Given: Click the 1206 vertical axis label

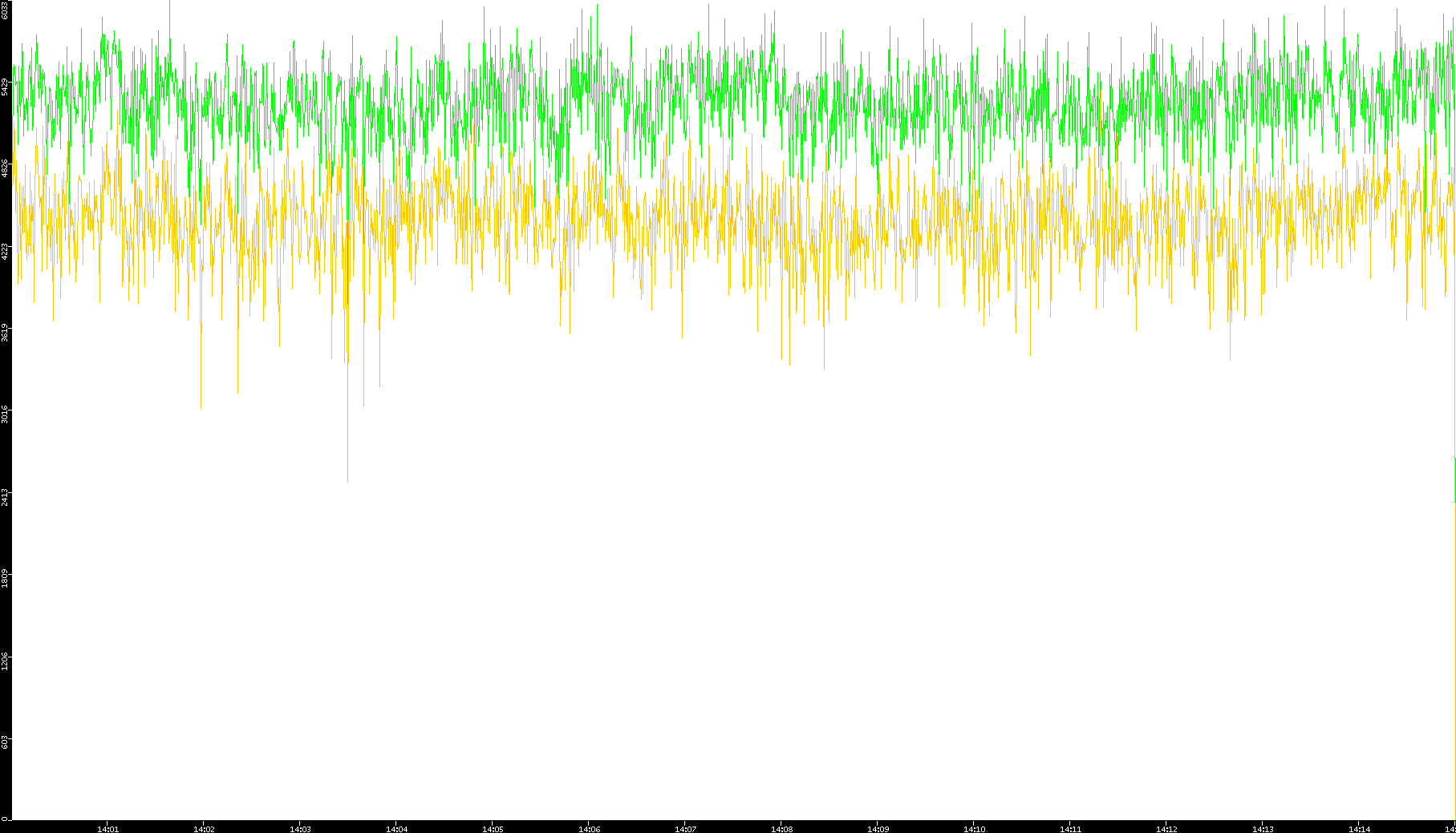Looking at the screenshot, I should point(5,661).
